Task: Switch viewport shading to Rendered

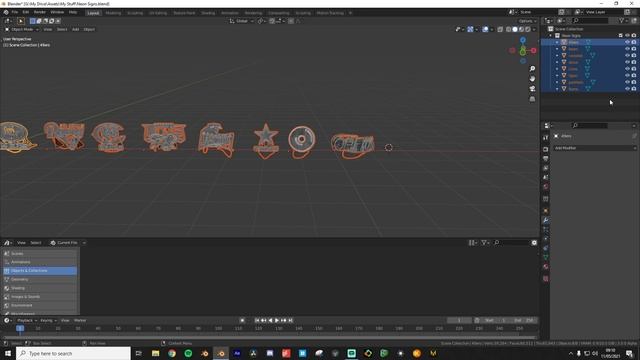Action: (528, 29)
